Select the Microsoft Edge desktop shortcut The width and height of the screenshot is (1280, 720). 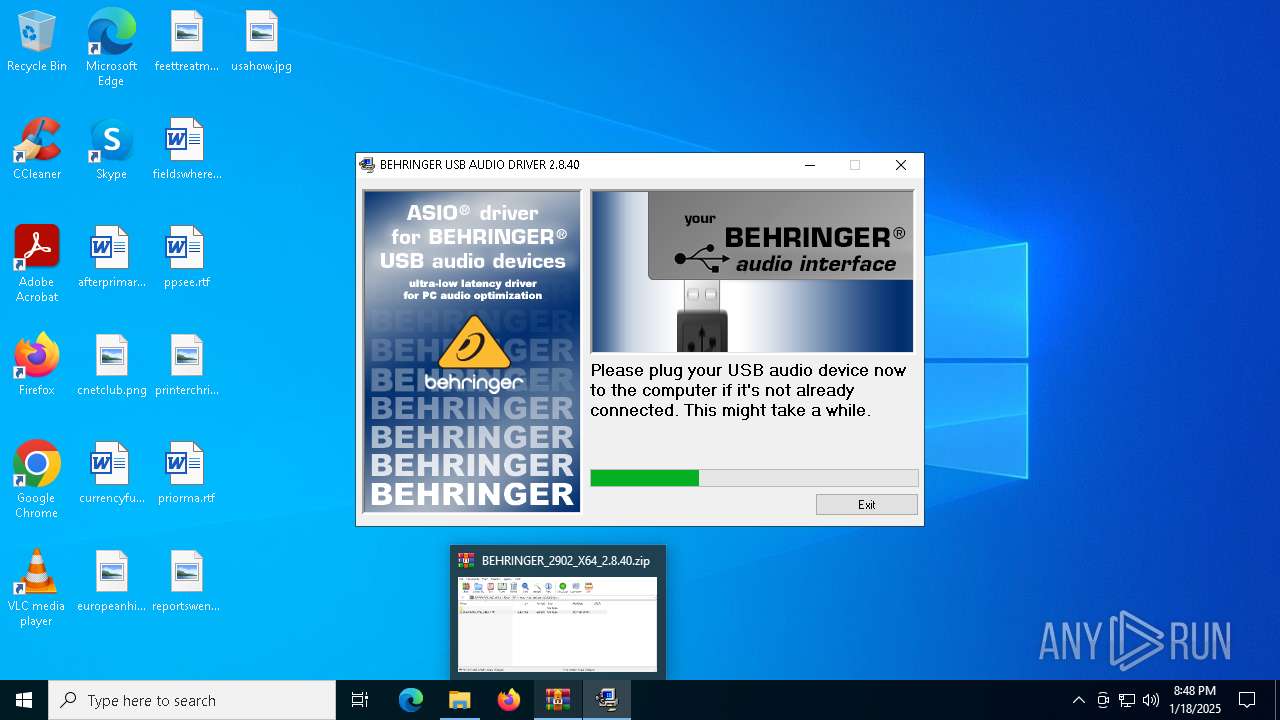click(x=111, y=48)
